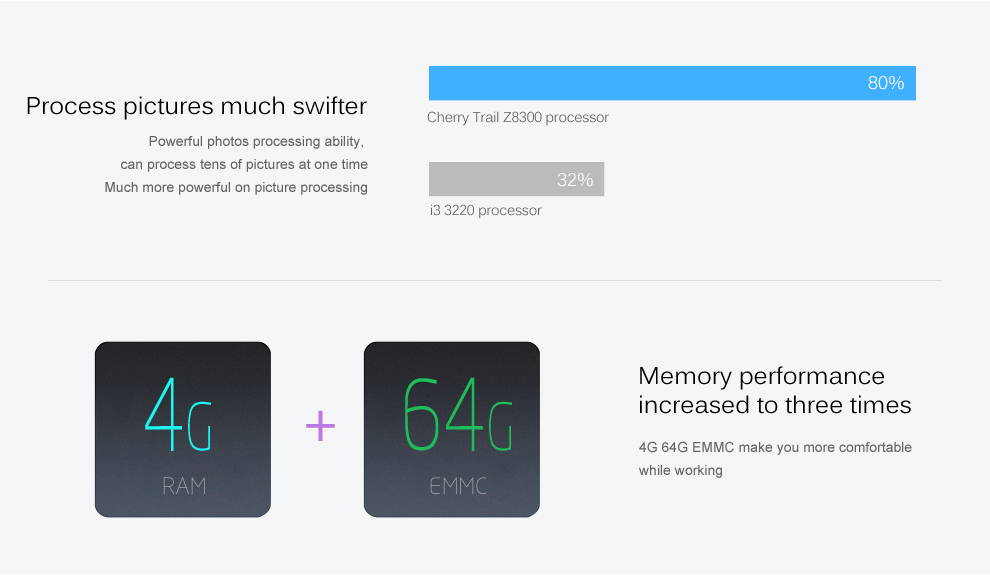Click the 4G 64G EMMC description text
990x575 pixels.
tap(775, 459)
